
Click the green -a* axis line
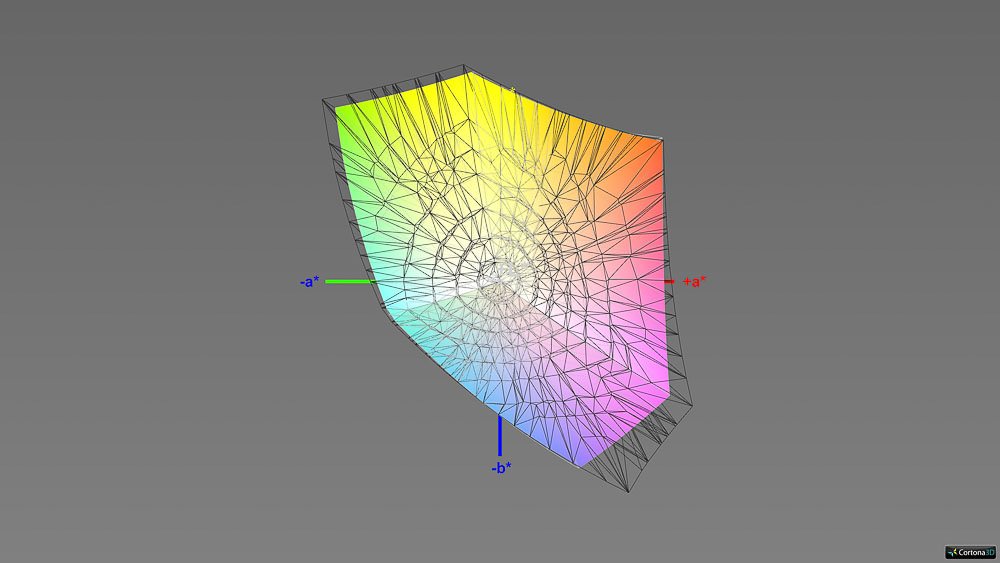[x=349, y=281]
